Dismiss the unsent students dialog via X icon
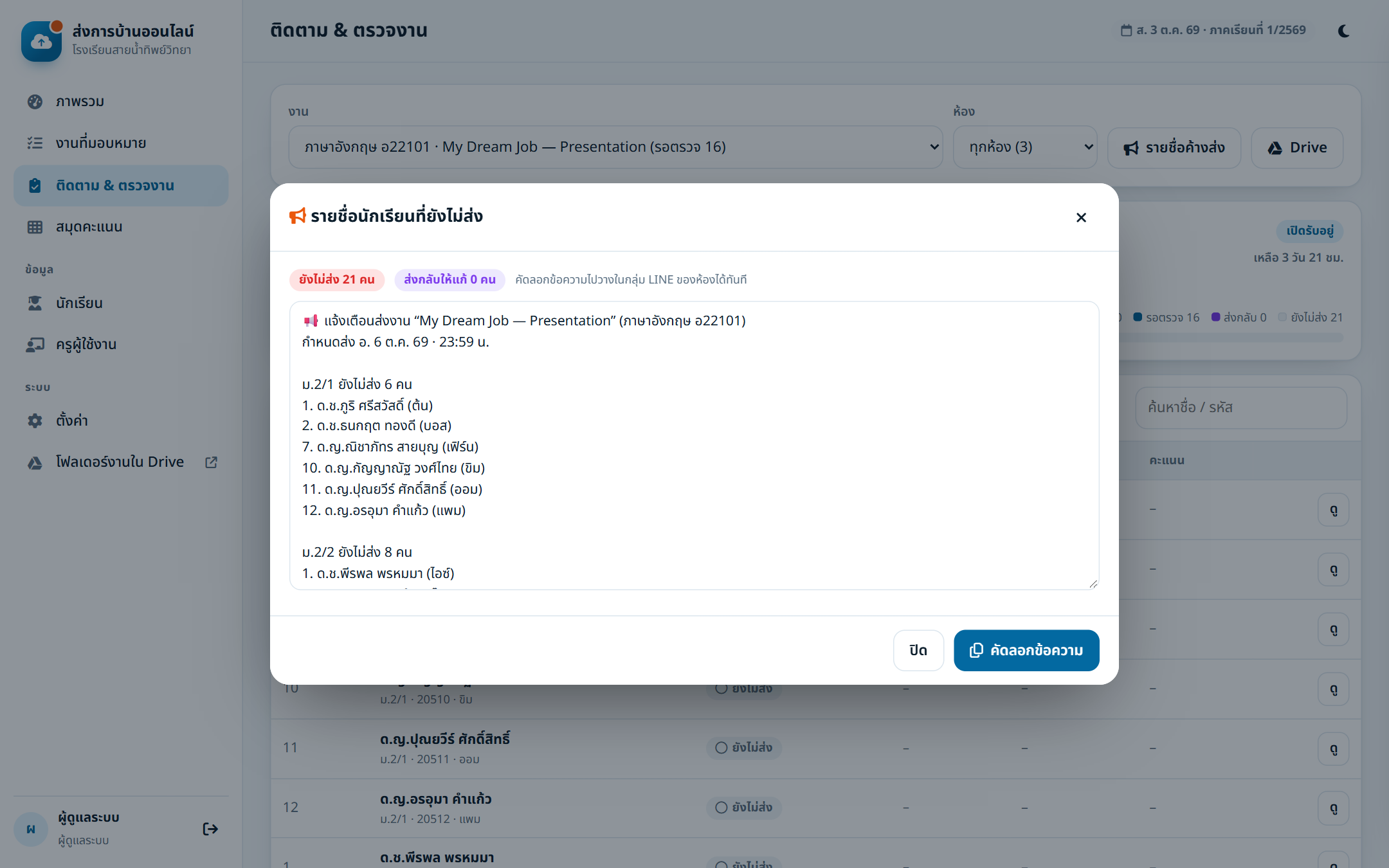 tap(1081, 217)
